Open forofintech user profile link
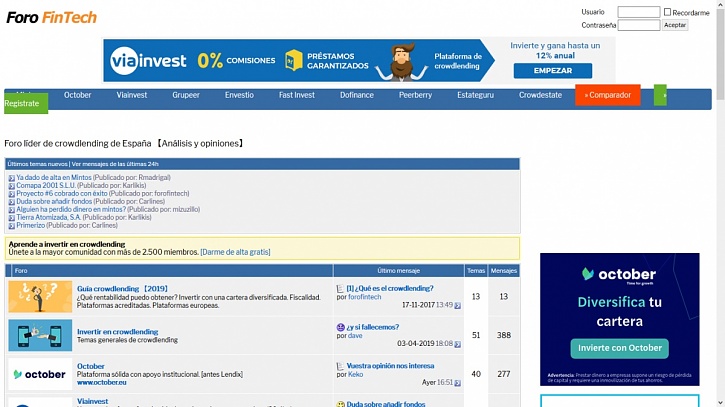The image size is (725, 407). coord(364,297)
